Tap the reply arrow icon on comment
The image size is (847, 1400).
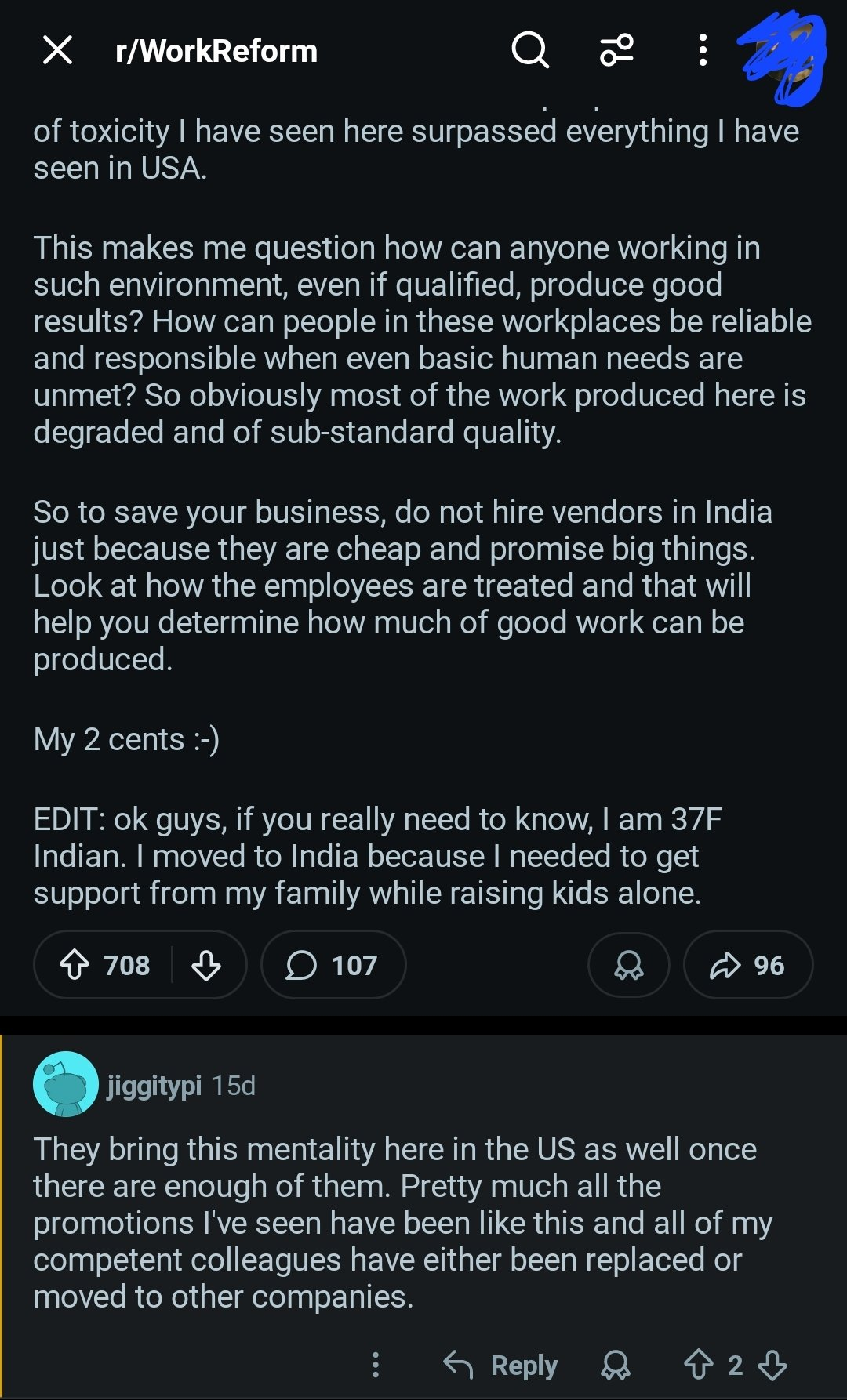pos(458,1365)
